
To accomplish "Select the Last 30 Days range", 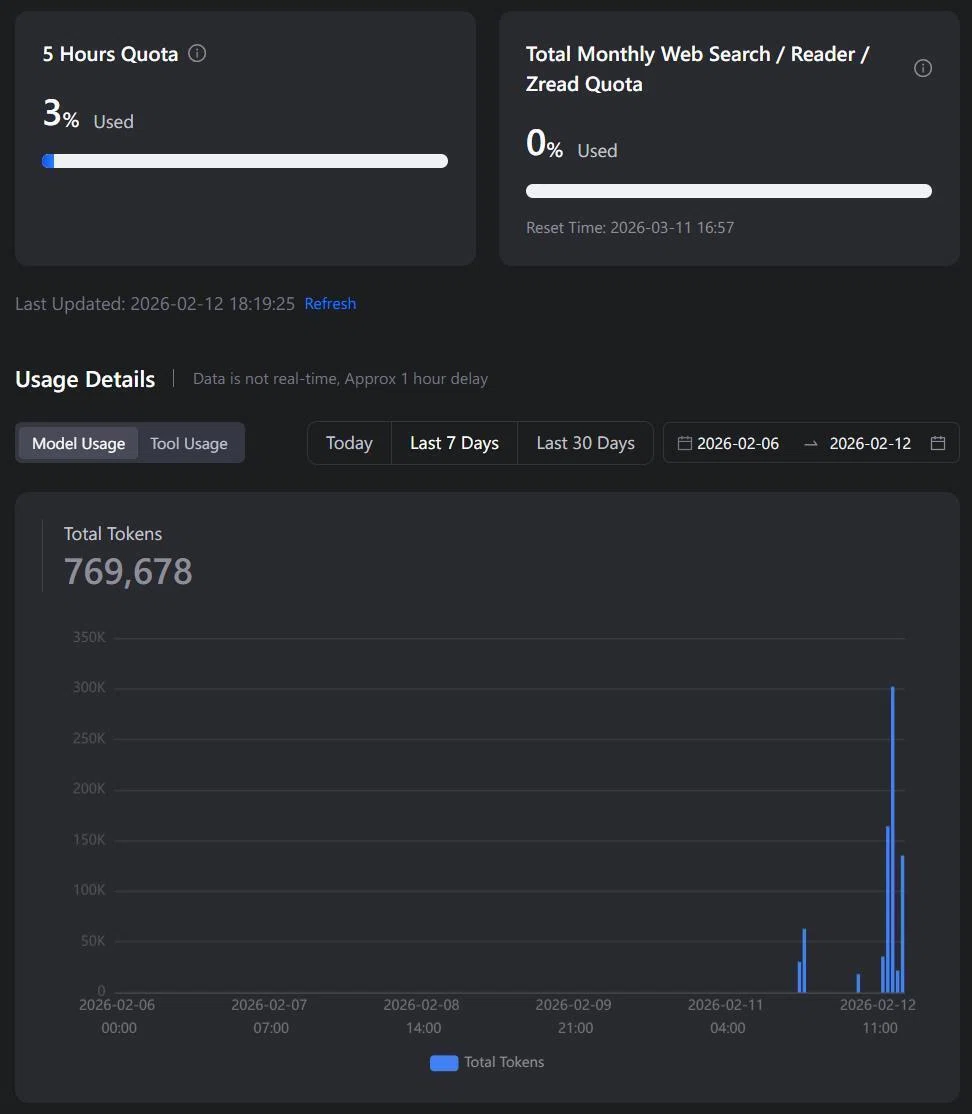I will [585, 443].
